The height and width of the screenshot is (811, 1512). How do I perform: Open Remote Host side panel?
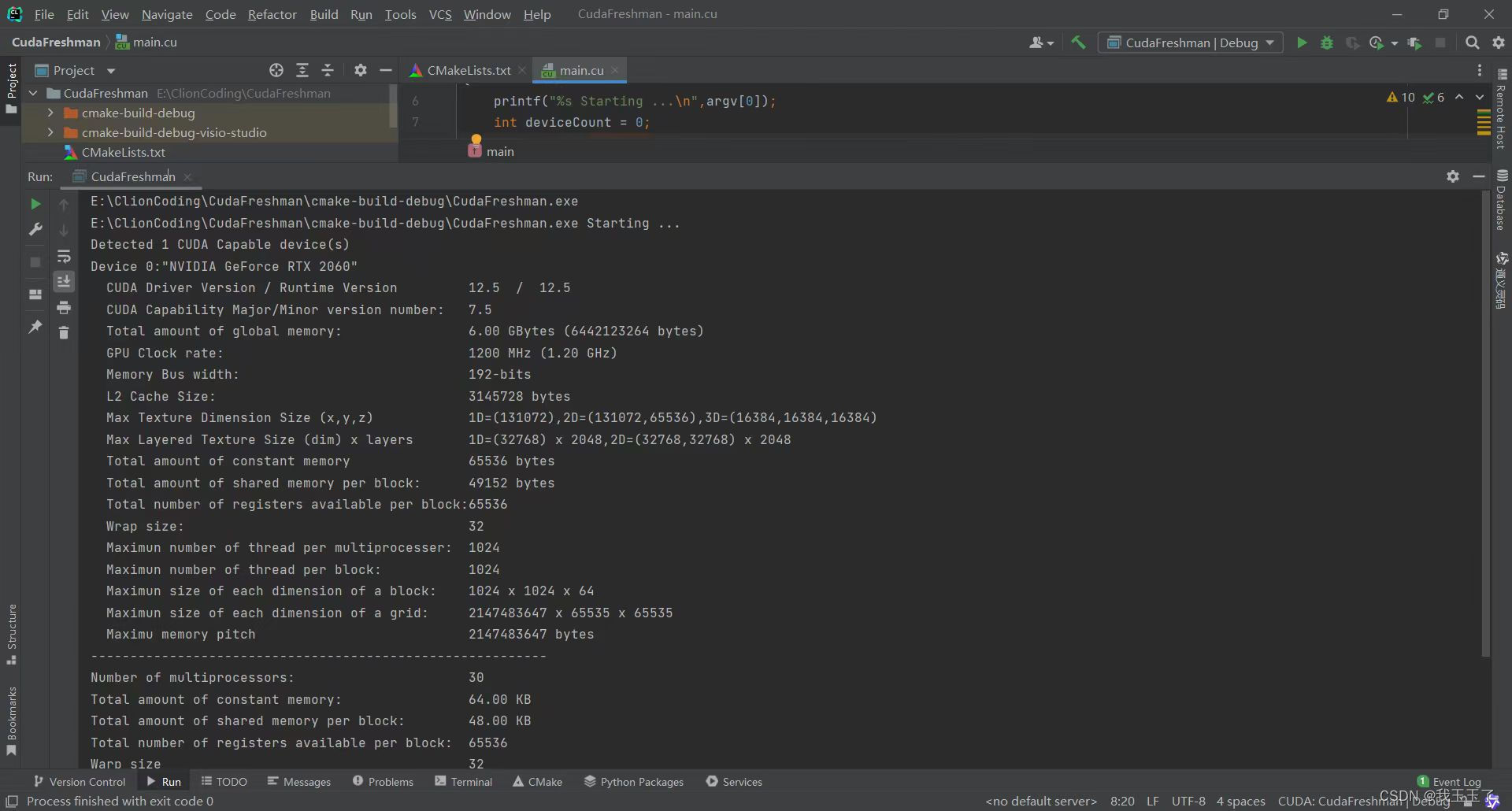(x=1502, y=109)
